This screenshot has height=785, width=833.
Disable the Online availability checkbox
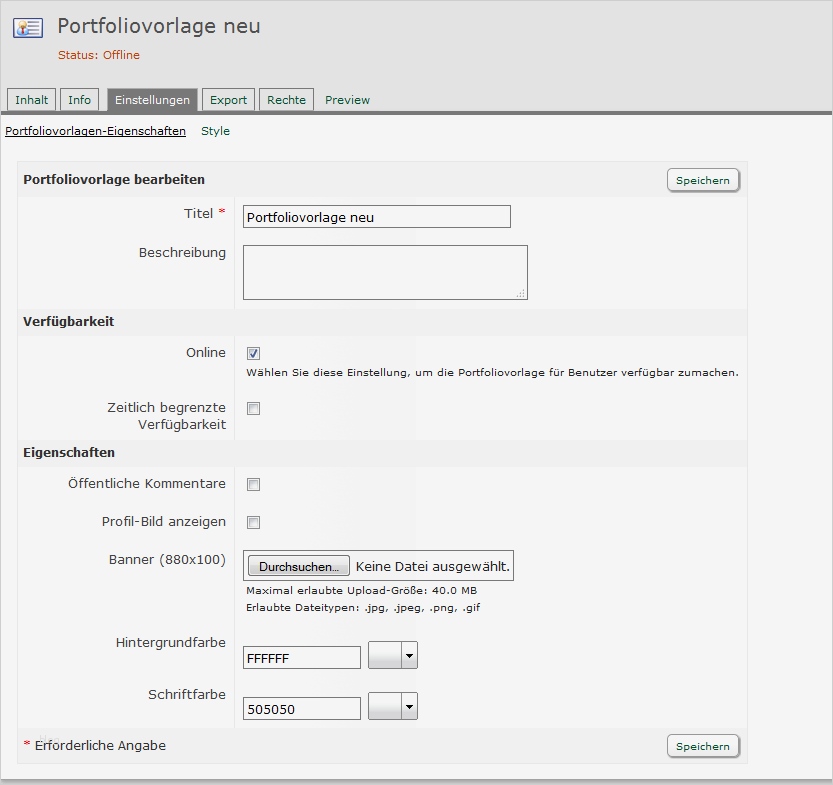[253, 352]
